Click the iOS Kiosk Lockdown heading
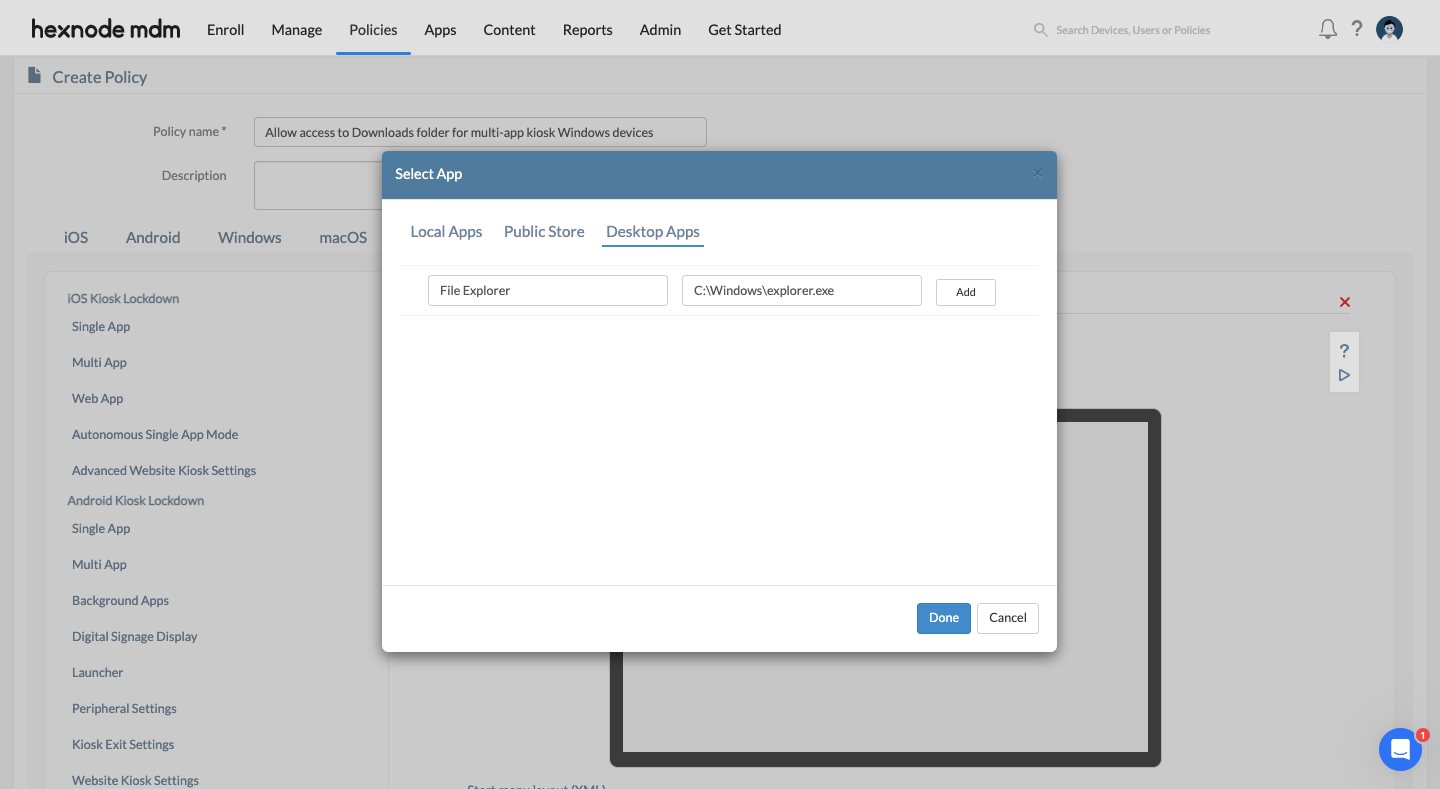1440x789 pixels. coord(123,299)
